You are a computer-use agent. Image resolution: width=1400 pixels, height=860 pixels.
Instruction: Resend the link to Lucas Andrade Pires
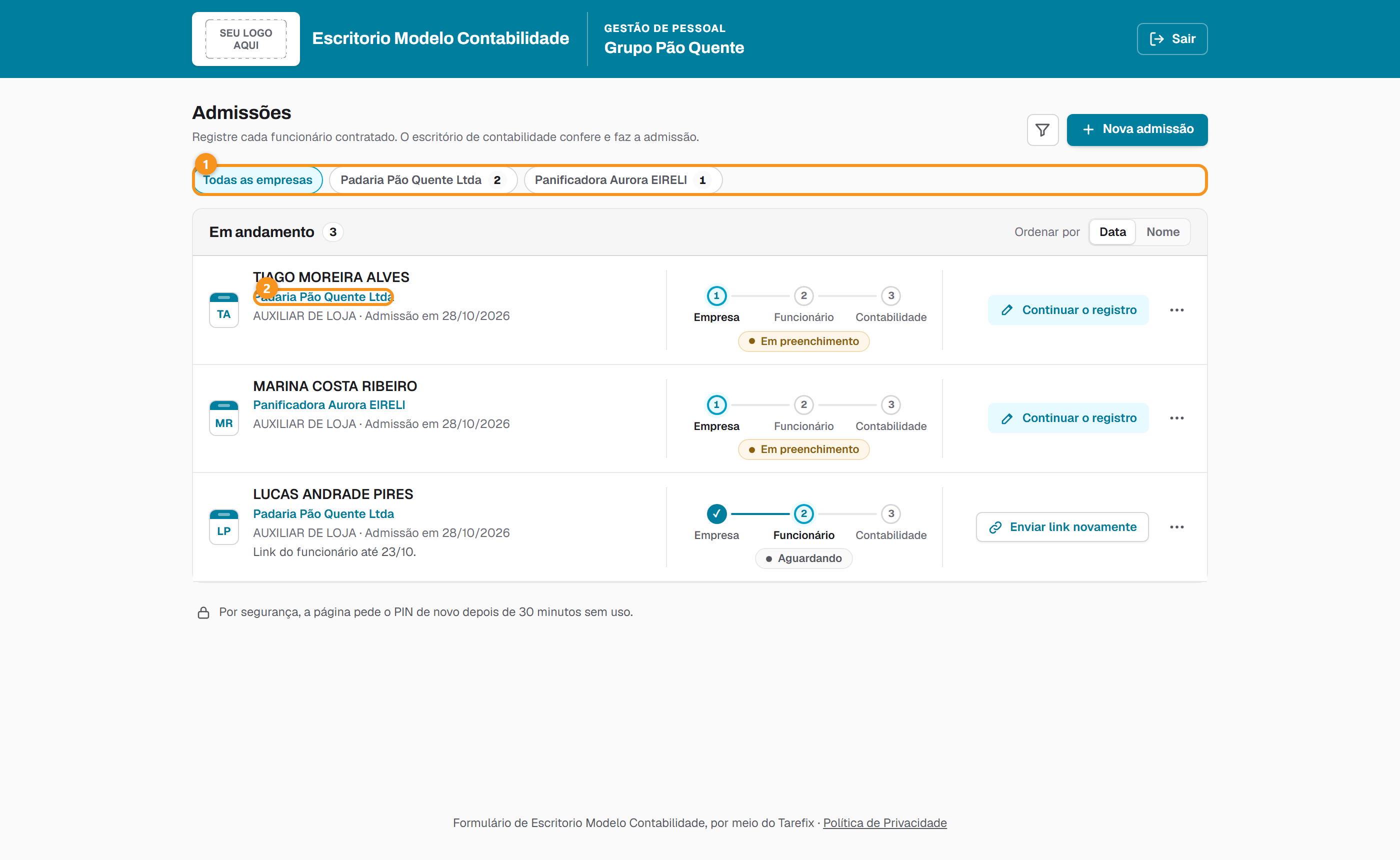click(1062, 527)
